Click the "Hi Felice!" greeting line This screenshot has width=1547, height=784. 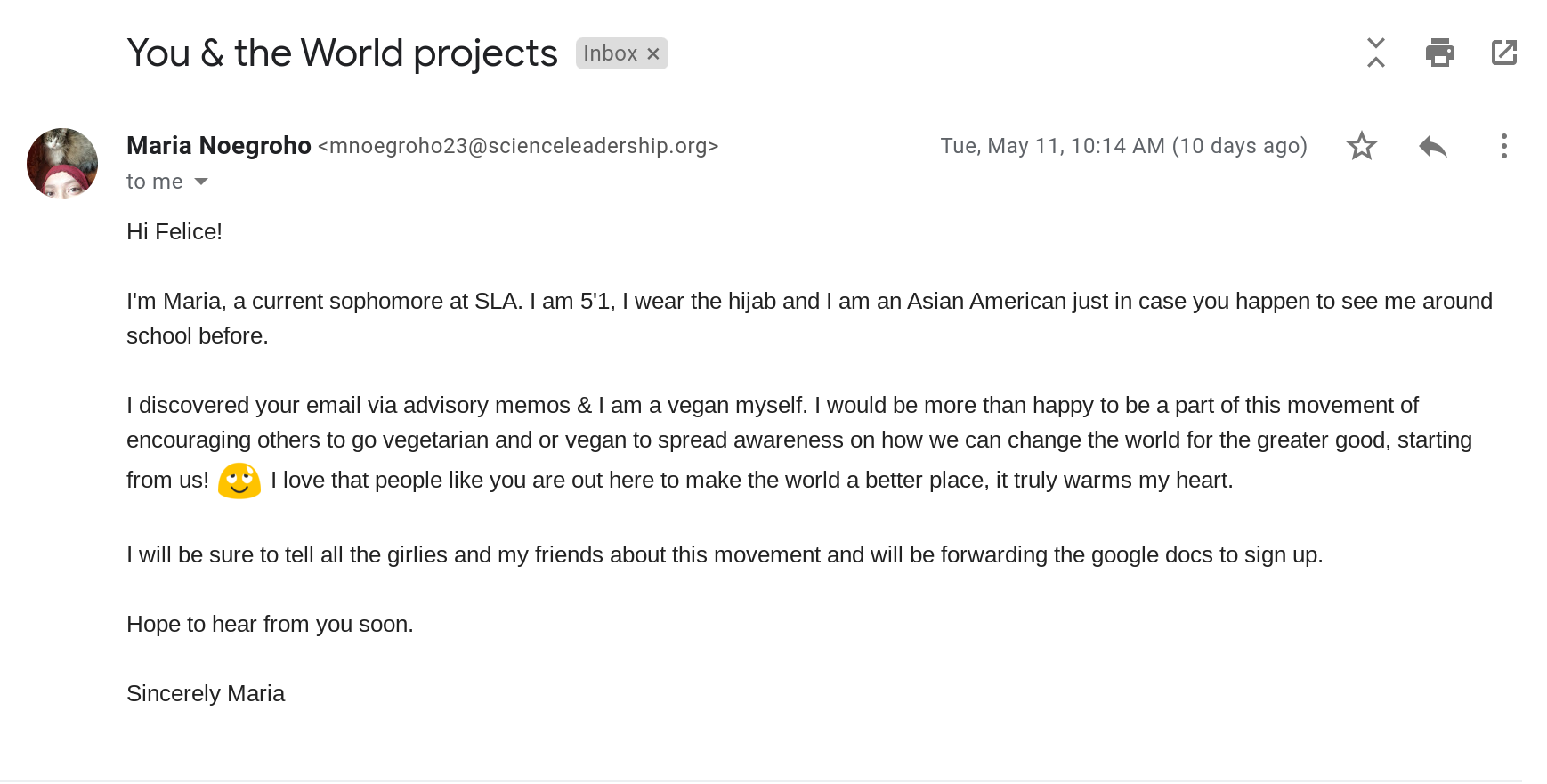coord(174,231)
